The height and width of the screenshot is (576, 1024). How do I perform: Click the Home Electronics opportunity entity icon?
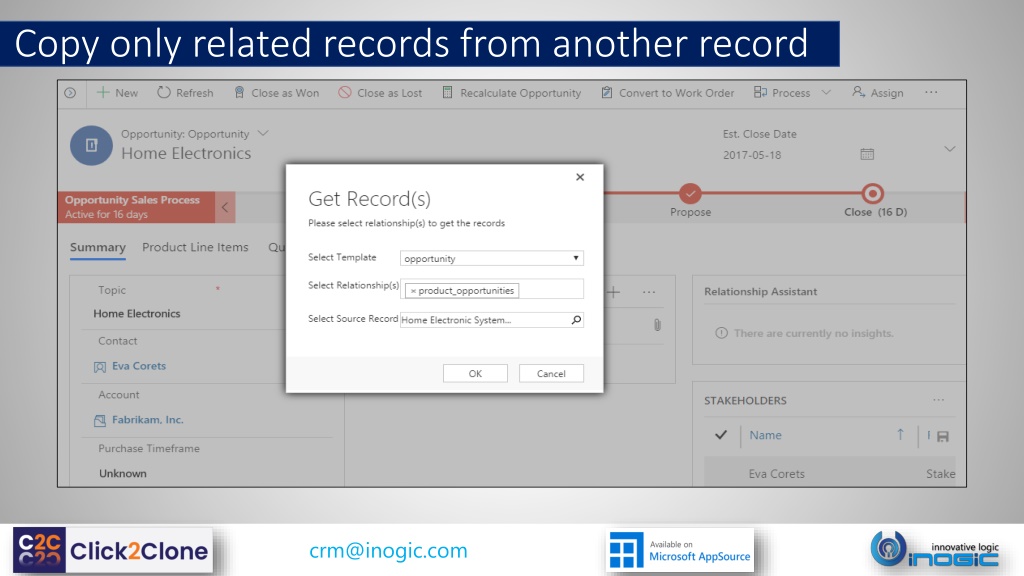click(x=91, y=145)
